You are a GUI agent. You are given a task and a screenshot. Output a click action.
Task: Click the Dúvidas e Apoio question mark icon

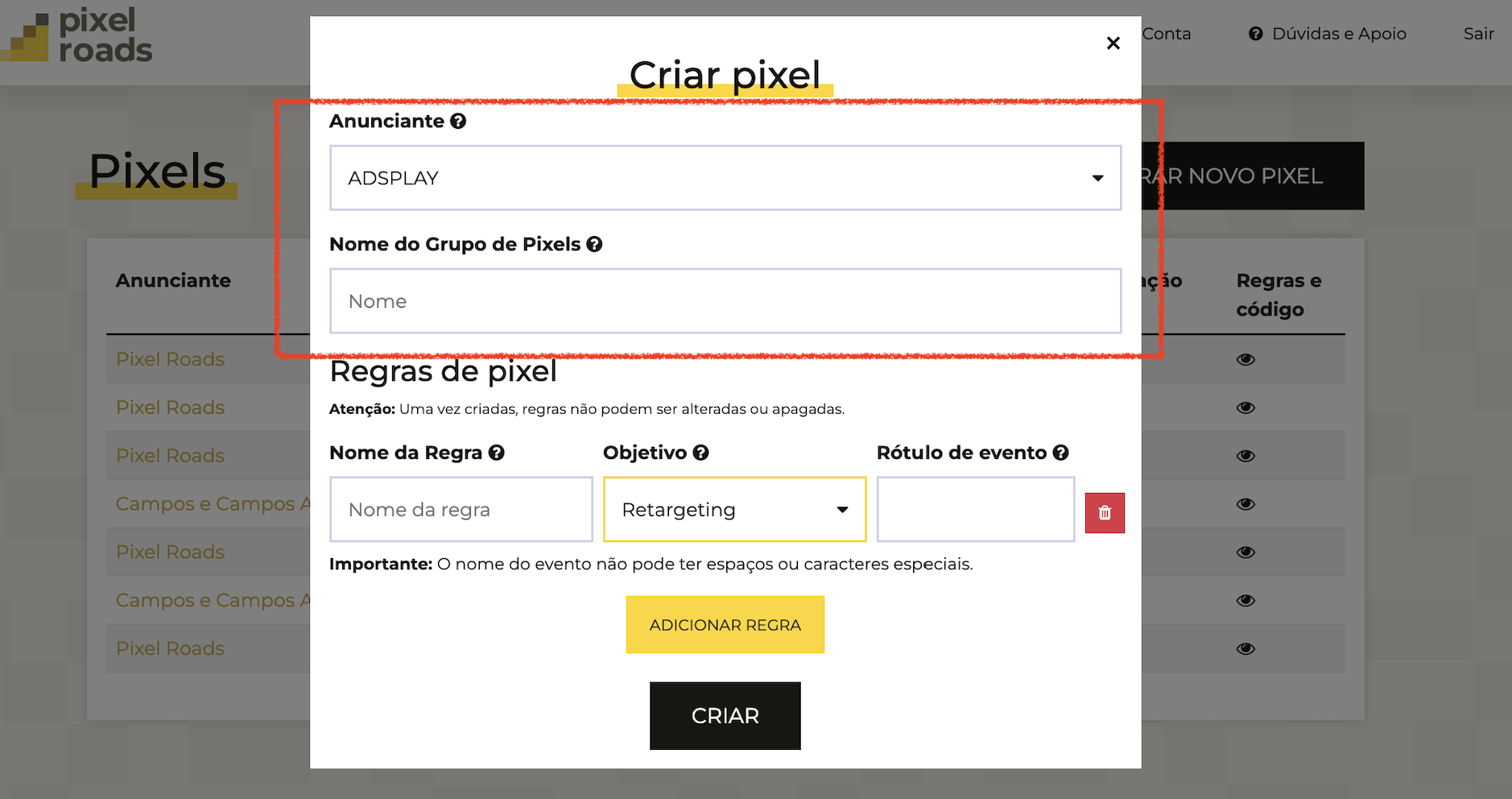point(1254,33)
